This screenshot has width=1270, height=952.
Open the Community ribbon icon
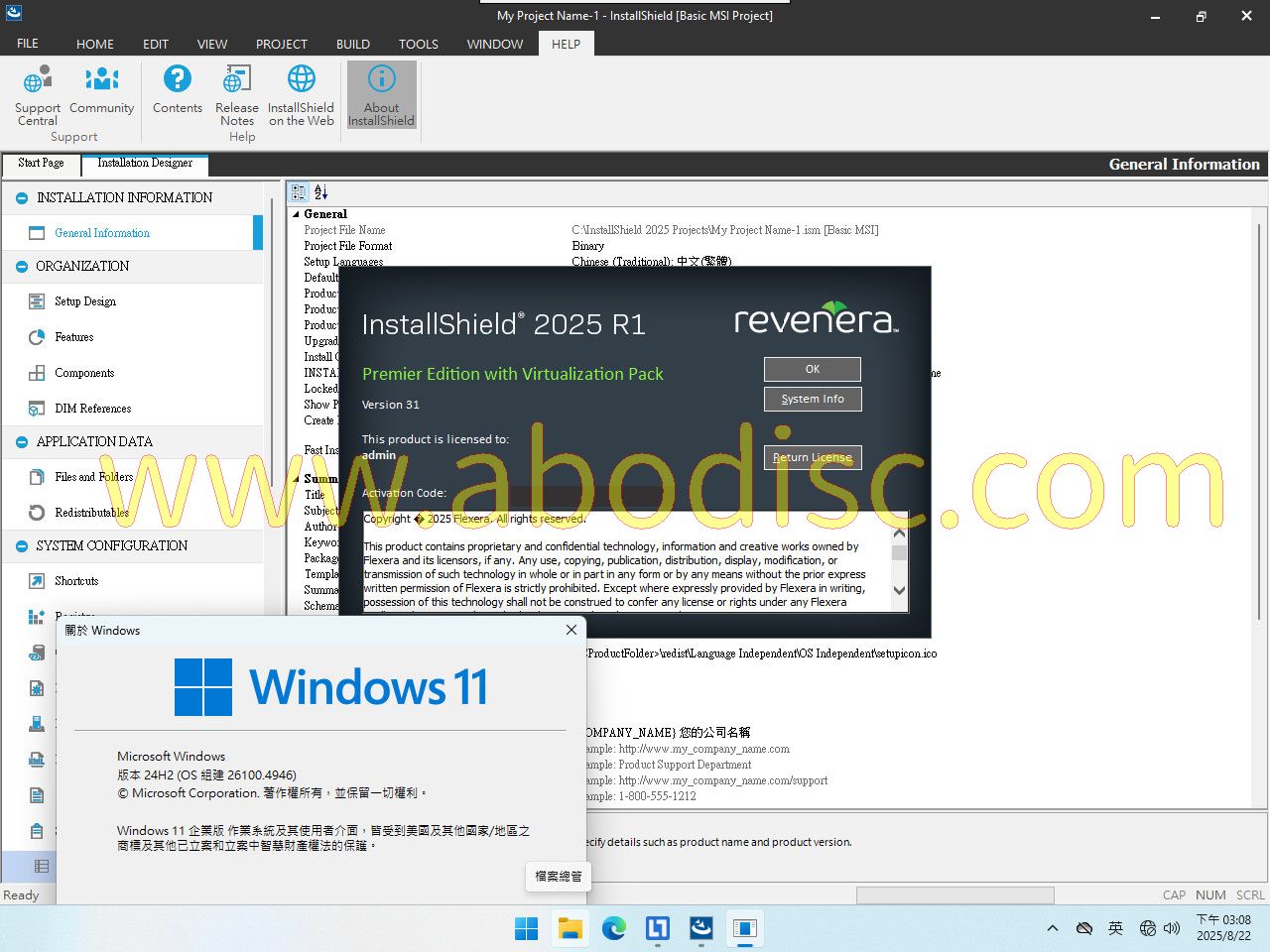point(101,89)
